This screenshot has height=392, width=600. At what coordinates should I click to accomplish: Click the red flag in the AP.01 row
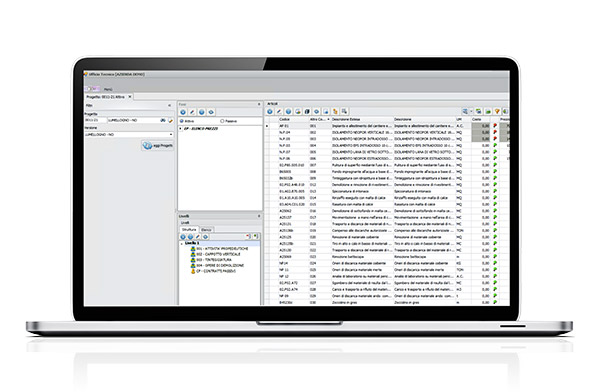pyautogui.click(x=495, y=126)
